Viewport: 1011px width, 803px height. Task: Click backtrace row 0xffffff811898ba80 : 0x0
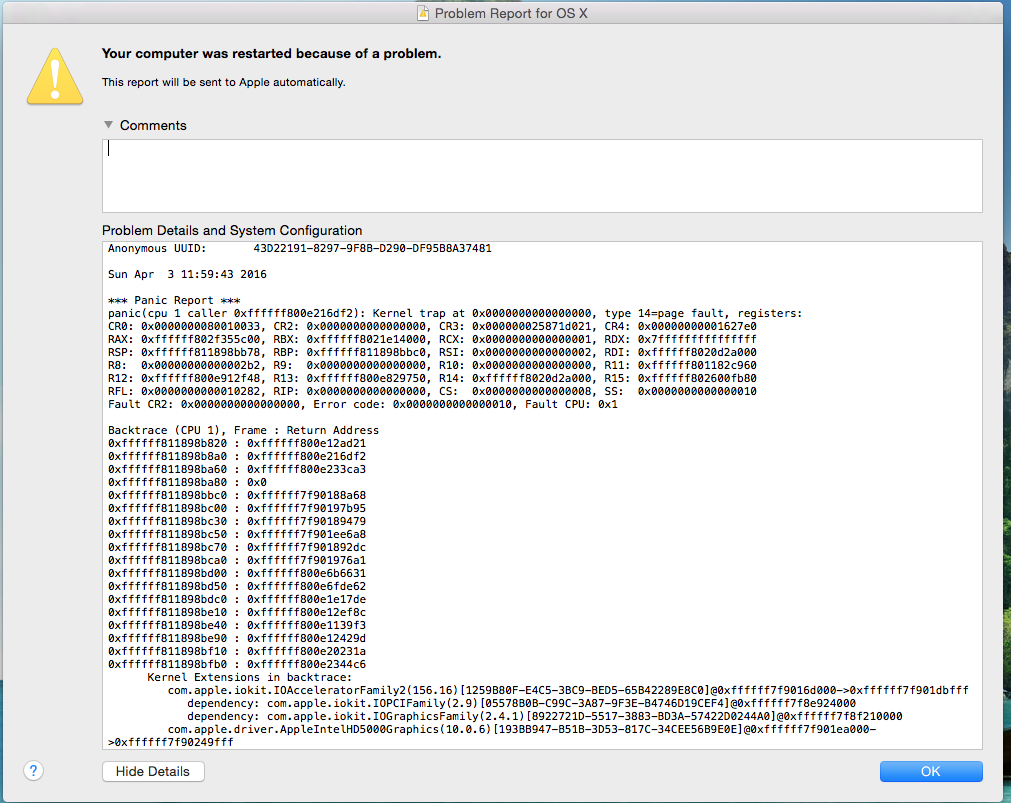coord(187,482)
